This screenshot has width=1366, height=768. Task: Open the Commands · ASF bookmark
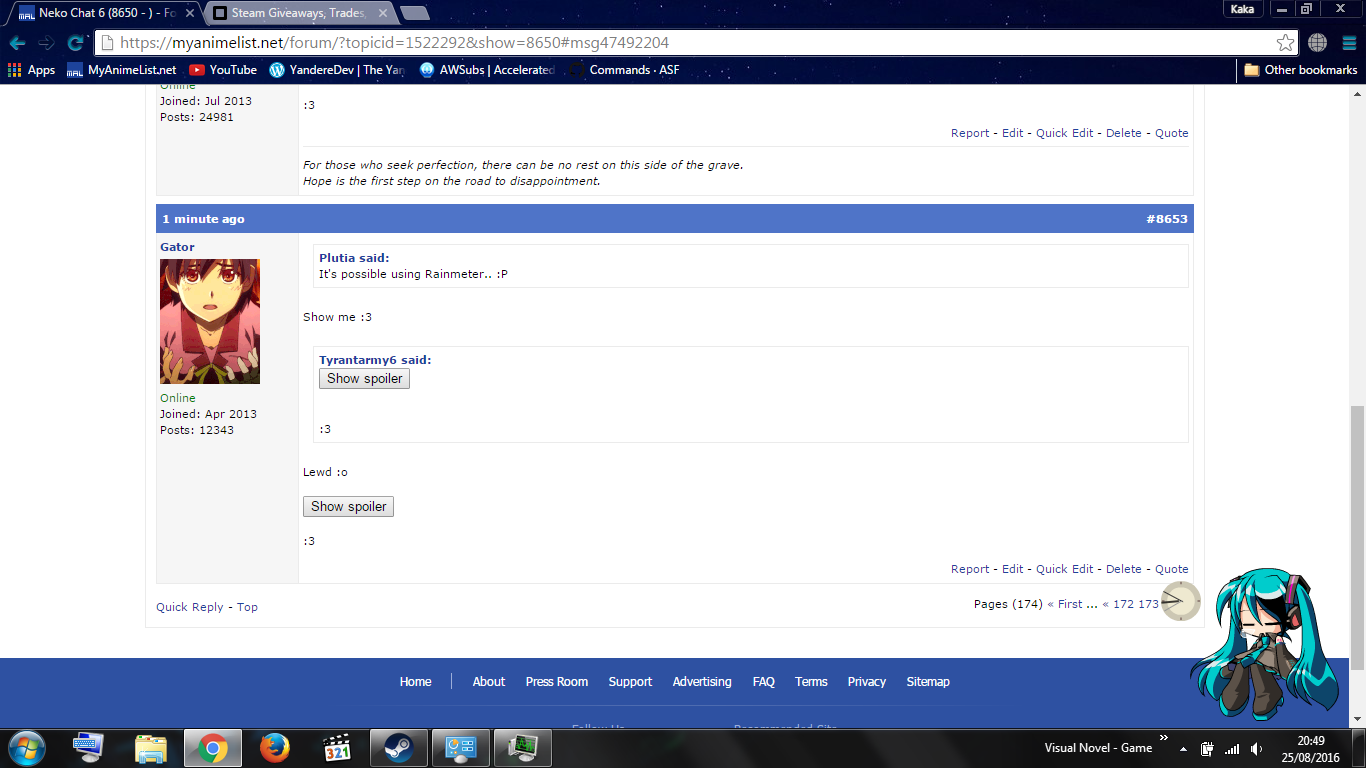click(624, 70)
